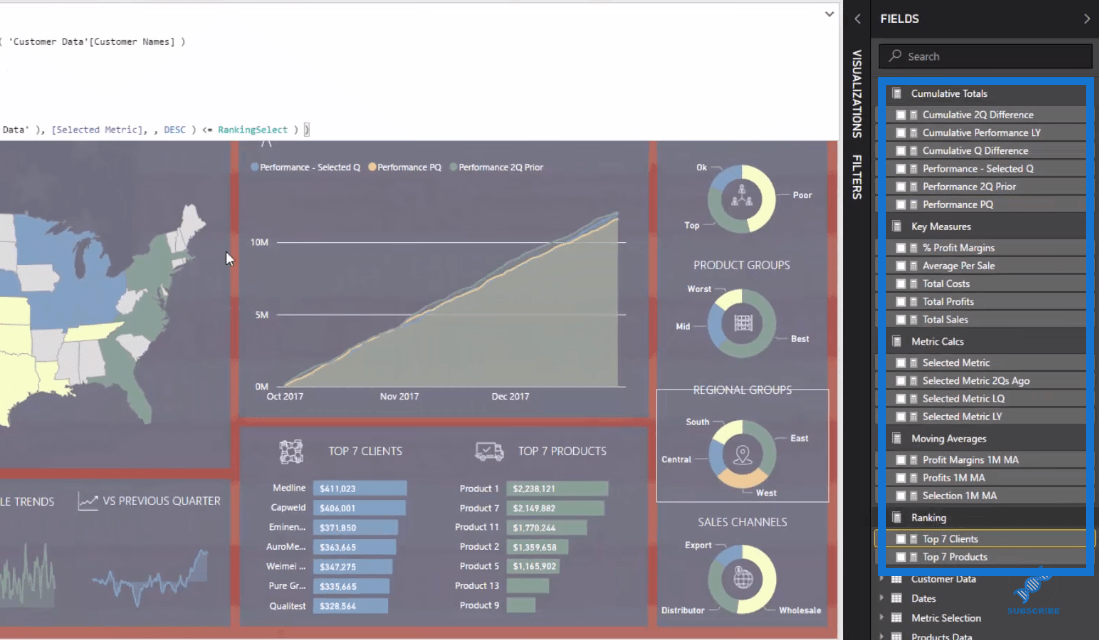The height and width of the screenshot is (640, 1099).
Task: Click the Subscribe DNA icon
Action: pos(1033,587)
